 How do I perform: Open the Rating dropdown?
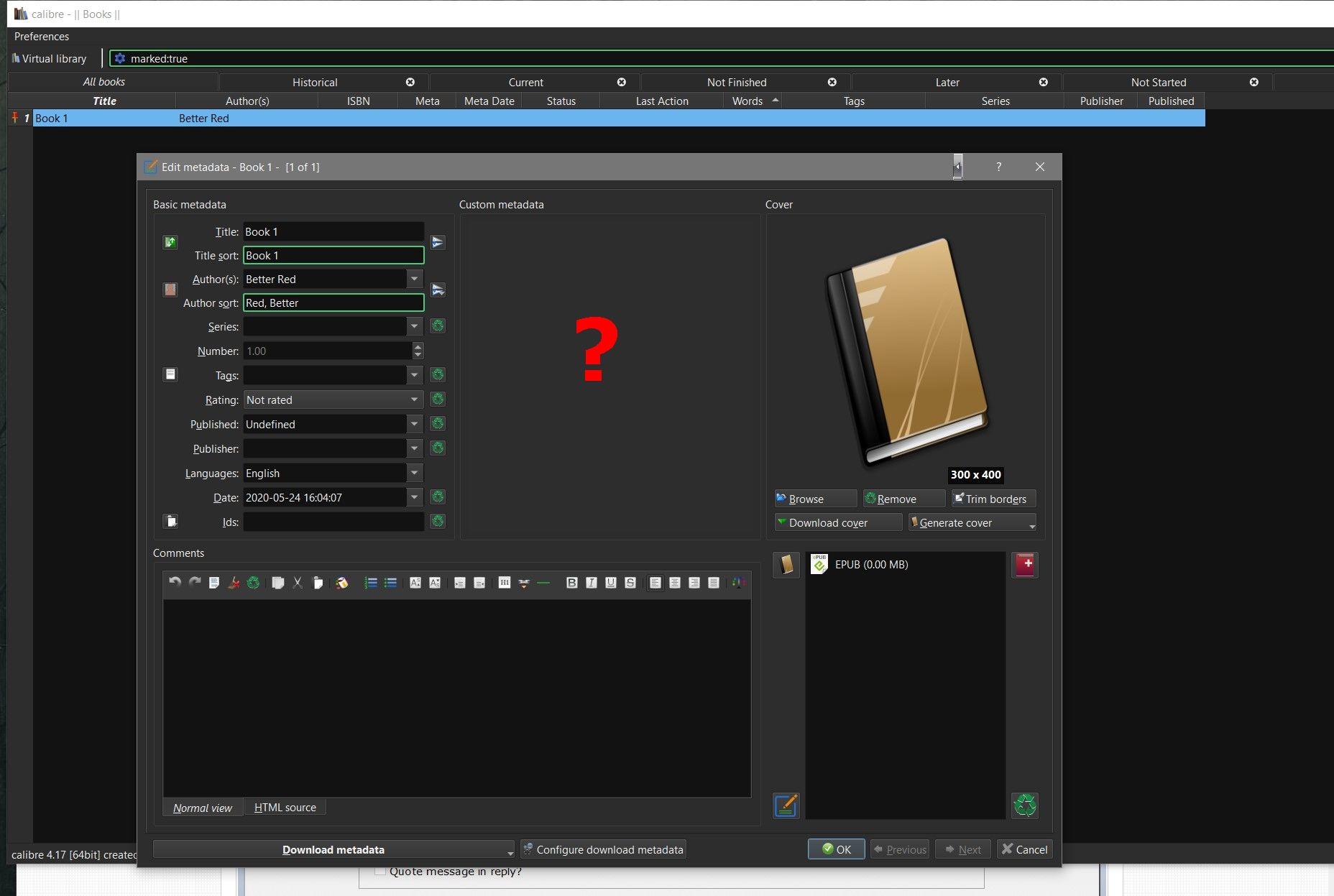click(333, 400)
